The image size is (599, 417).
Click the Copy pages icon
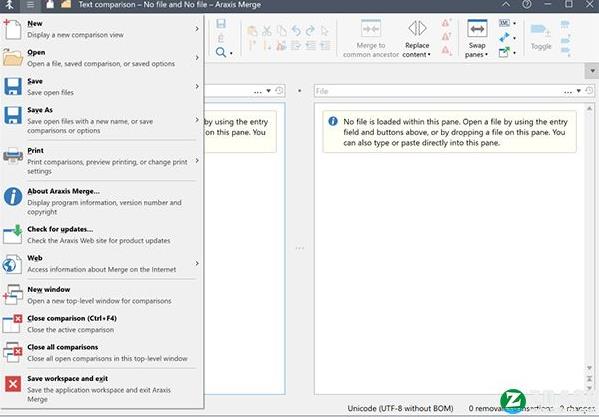282,31
